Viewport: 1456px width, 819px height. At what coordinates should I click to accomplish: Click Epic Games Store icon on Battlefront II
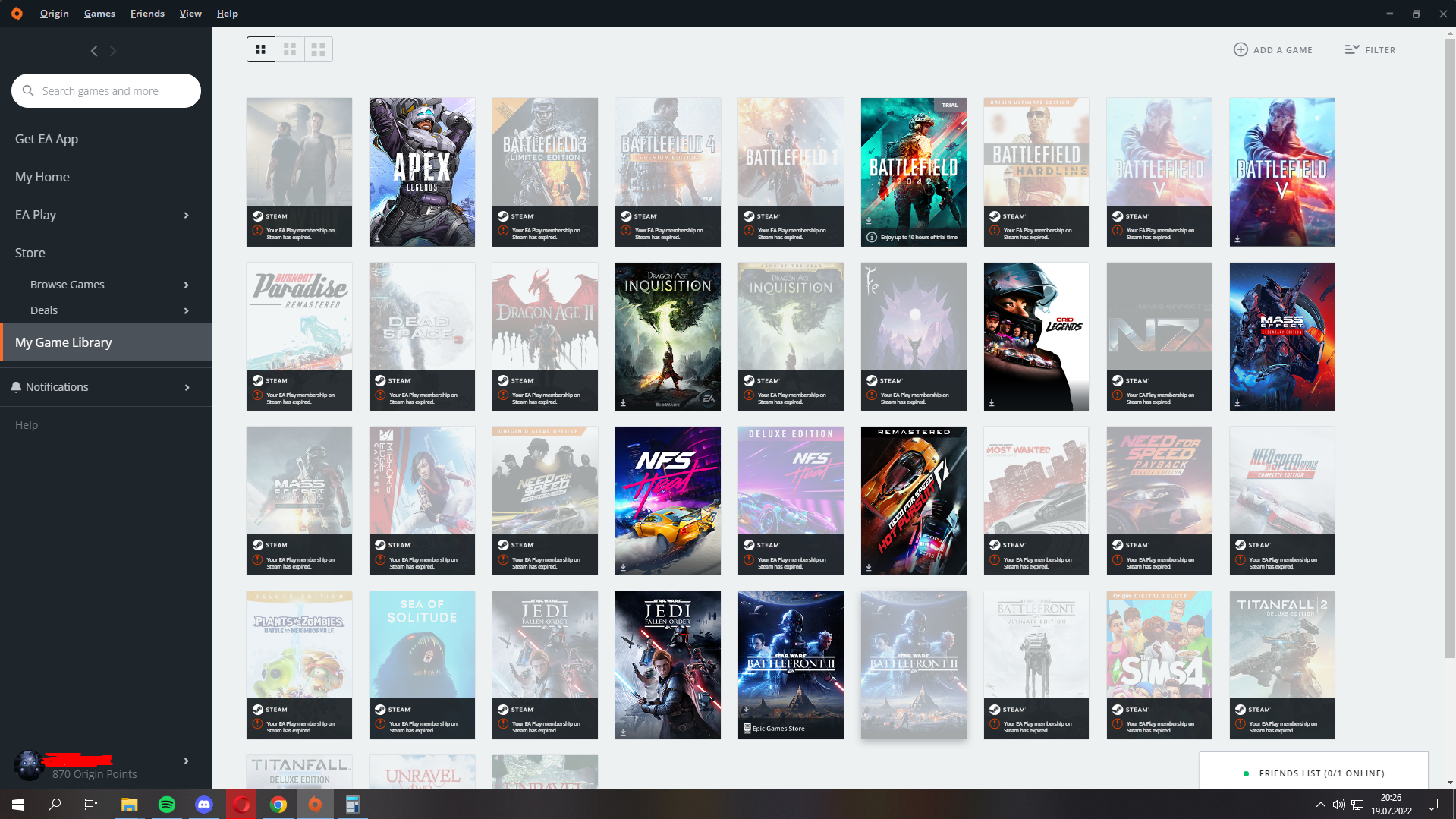[747, 728]
